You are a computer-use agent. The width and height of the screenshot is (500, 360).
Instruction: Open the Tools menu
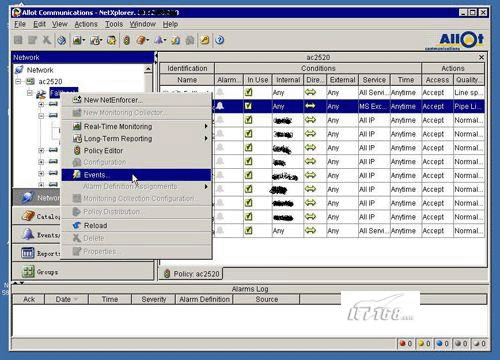pyautogui.click(x=114, y=24)
